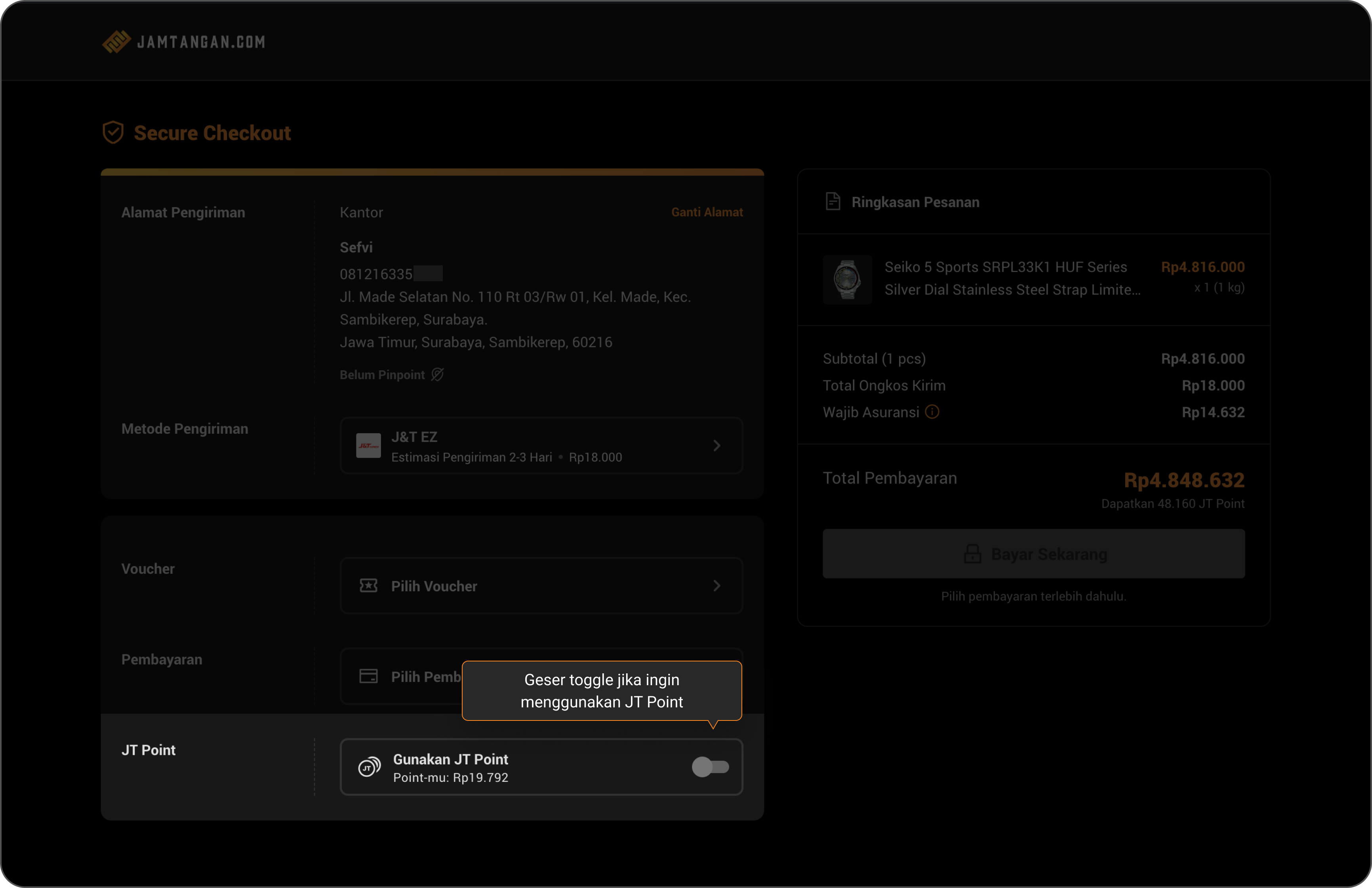Click the Ganti Alamat link
Viewport: 1372px width, 888px height.
pyautogui.click(x=707, y=212)
